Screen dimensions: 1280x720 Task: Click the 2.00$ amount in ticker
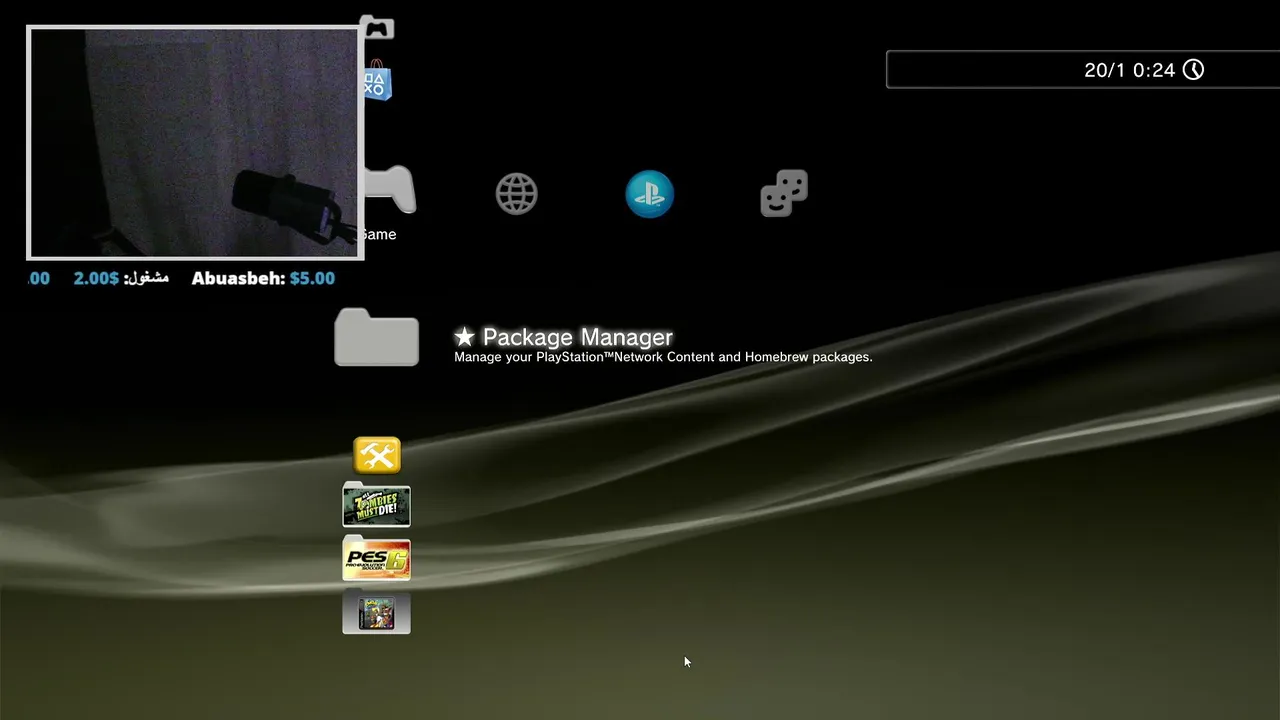96,278
